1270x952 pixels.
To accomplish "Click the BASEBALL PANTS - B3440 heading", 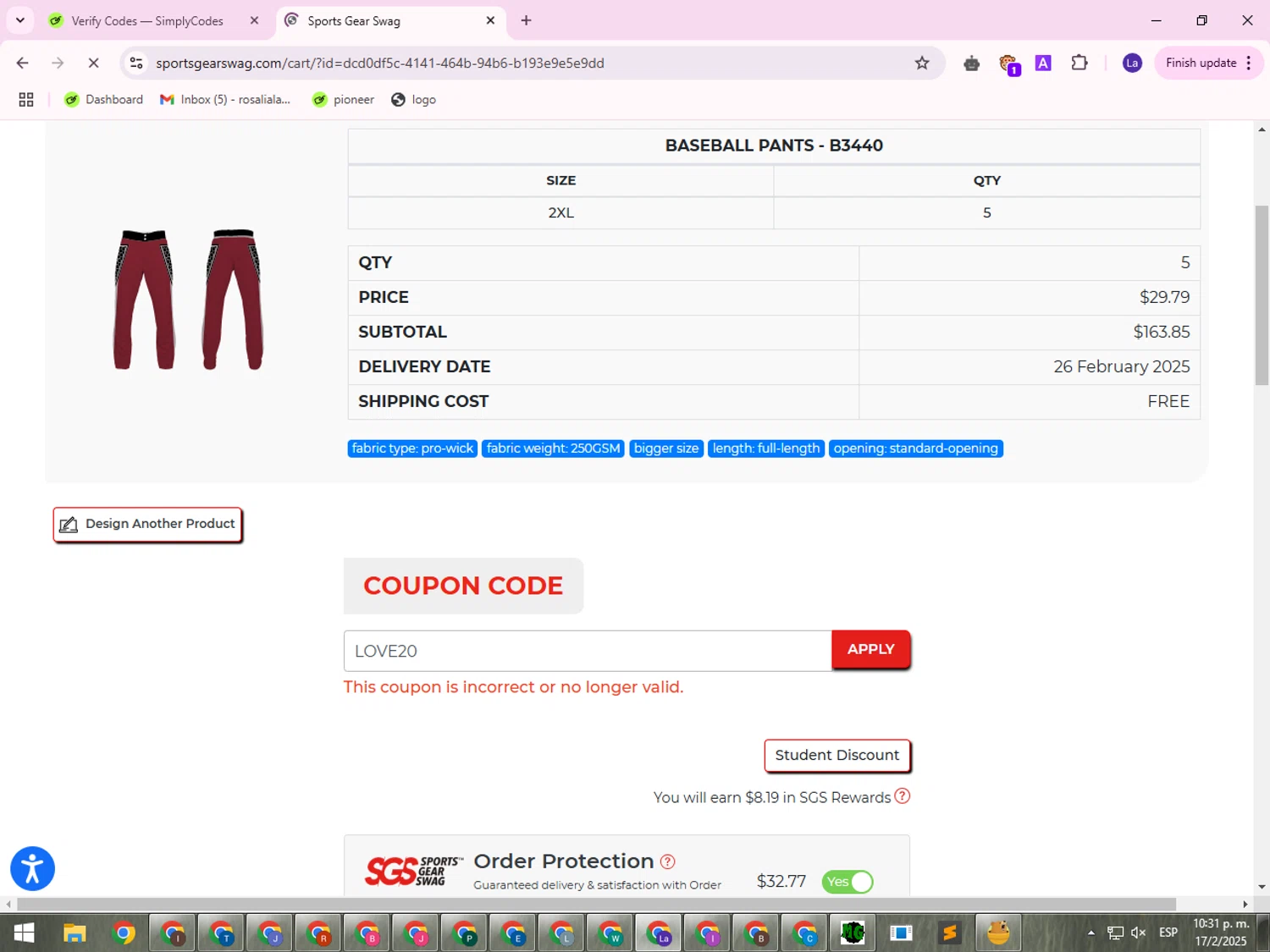I will [774, 146].
